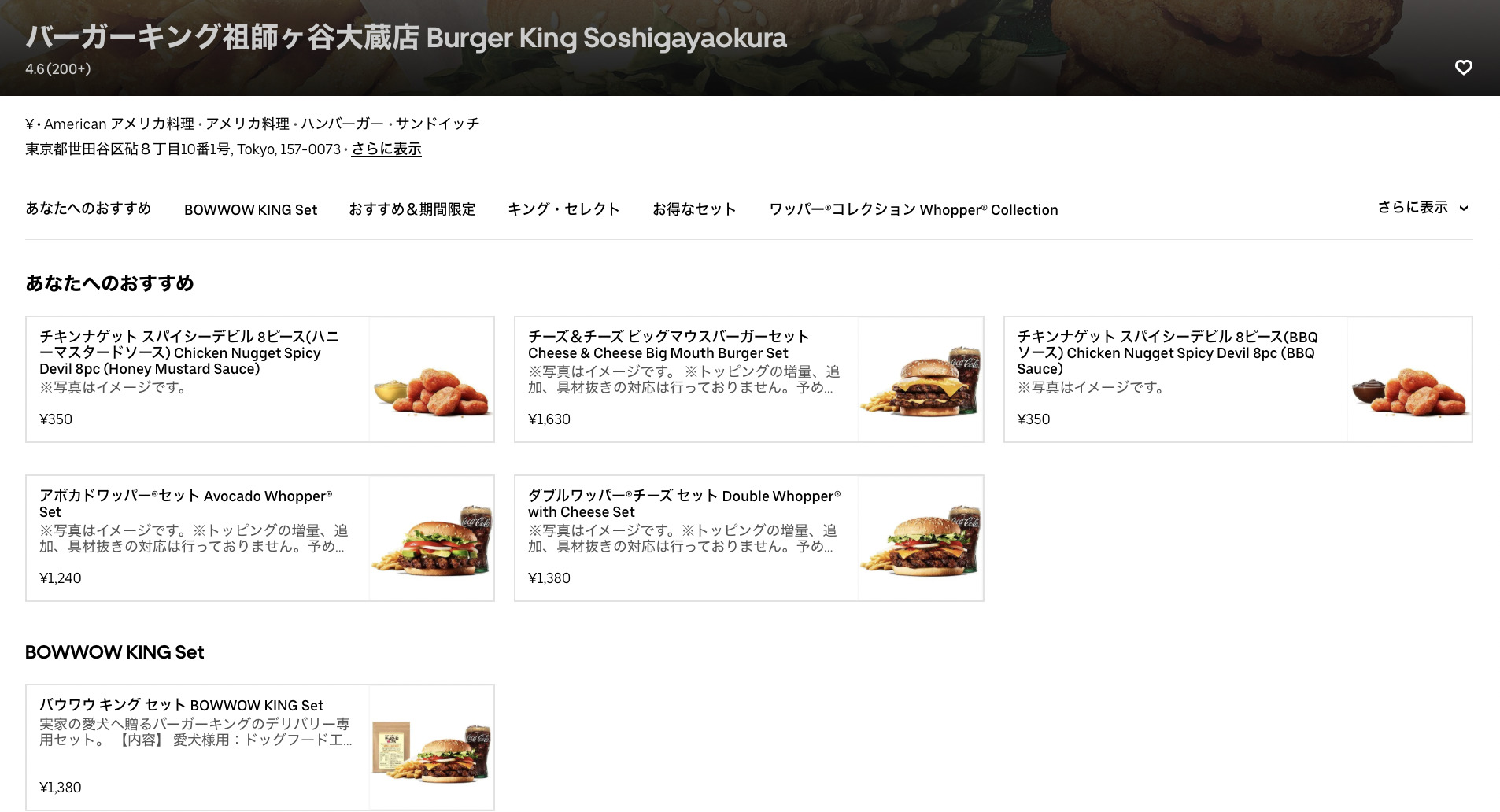This screenshot has height=812, width=1500.
Task: Select the BOWWOW KING Set tab
Action: click(250, 209)
